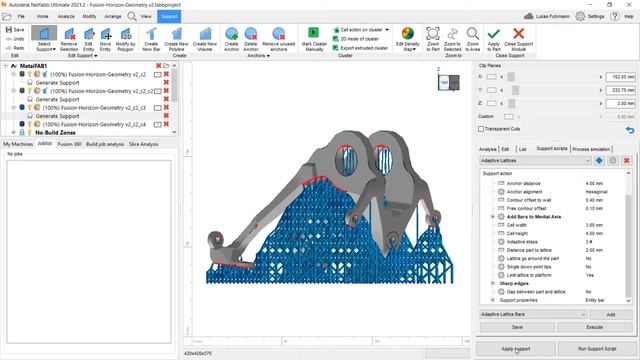The width and height of the screenshot is (640, 360).
Task: Click the Zoom to Area icon
Action: [473, 33]
